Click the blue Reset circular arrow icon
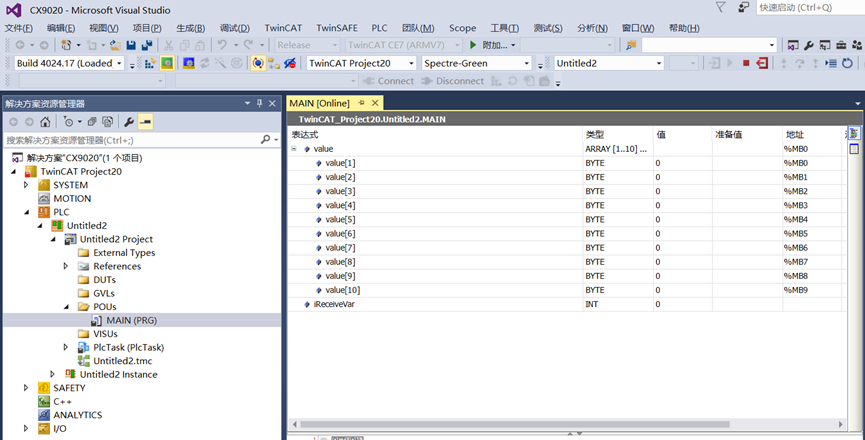 click(847, 63)
